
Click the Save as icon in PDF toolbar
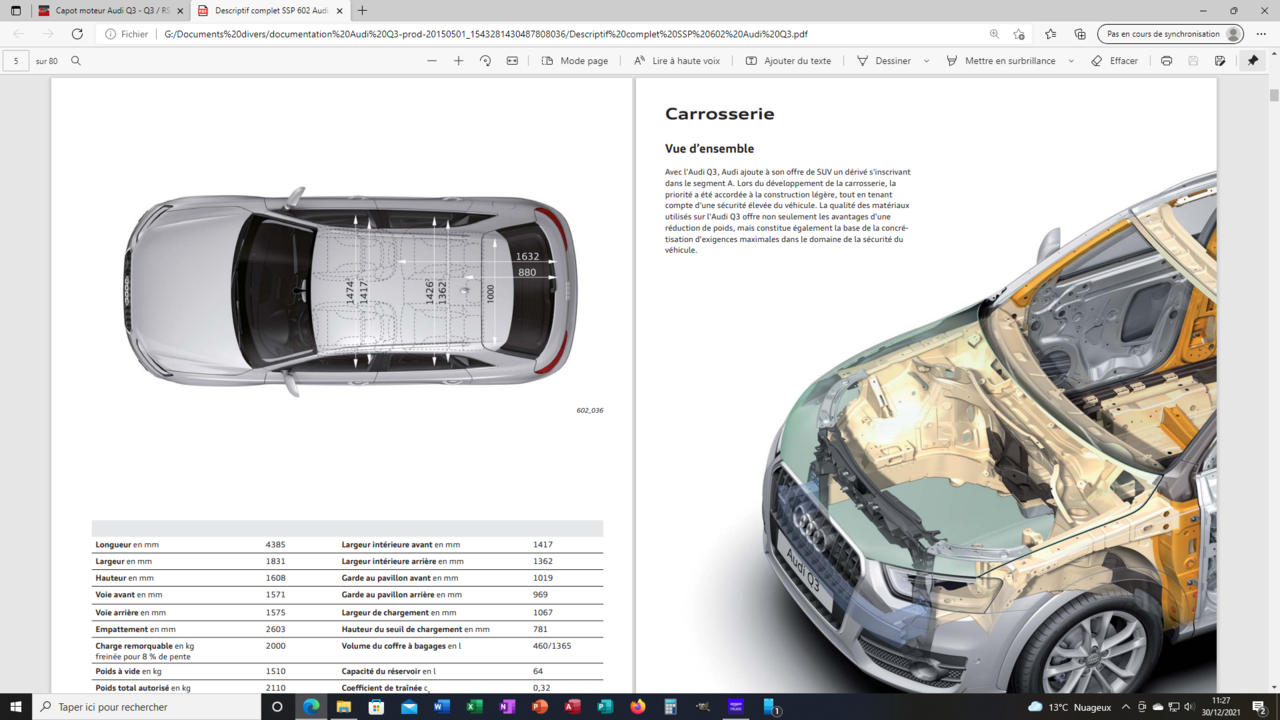pyautogui.click(x=1220, y=61)
